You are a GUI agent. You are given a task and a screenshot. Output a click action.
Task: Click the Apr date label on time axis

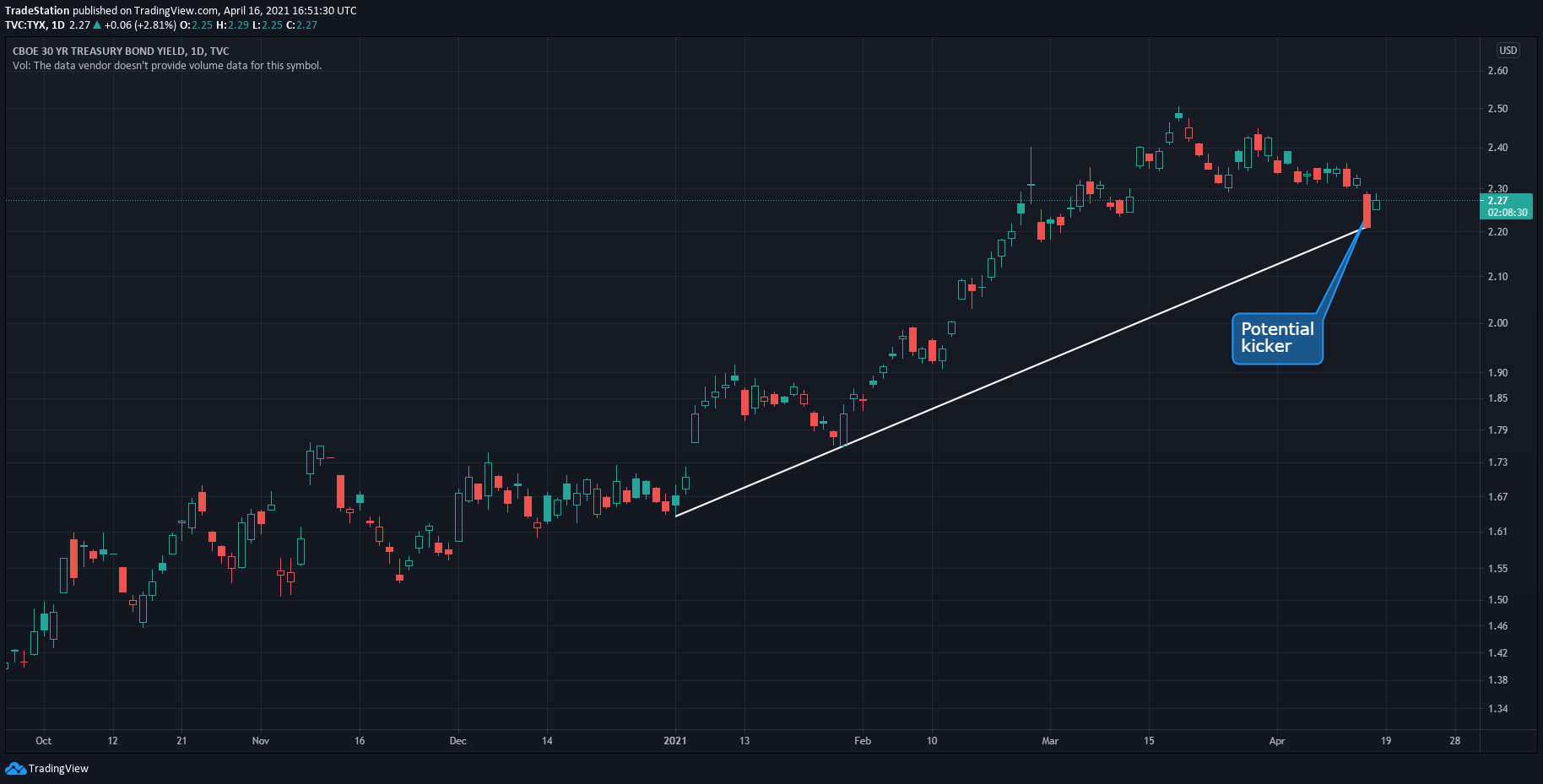click(x=1277, y=741)
